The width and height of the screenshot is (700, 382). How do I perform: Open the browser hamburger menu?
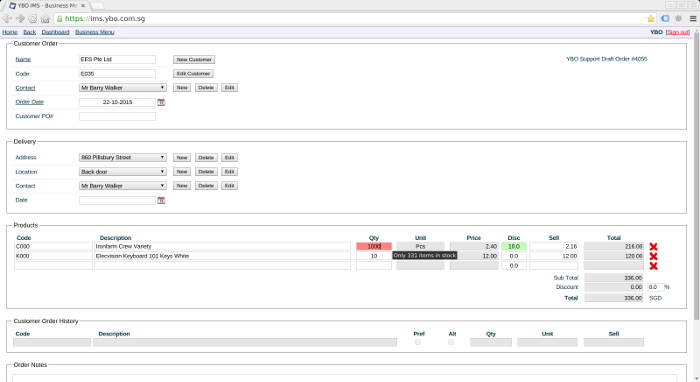[x=693, y=19]
